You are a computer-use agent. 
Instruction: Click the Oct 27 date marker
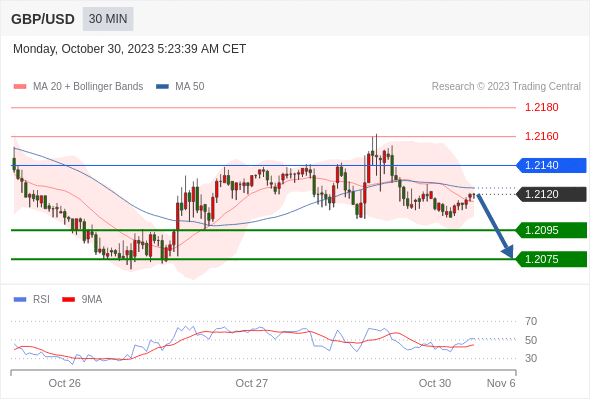(x=252, y=383)
